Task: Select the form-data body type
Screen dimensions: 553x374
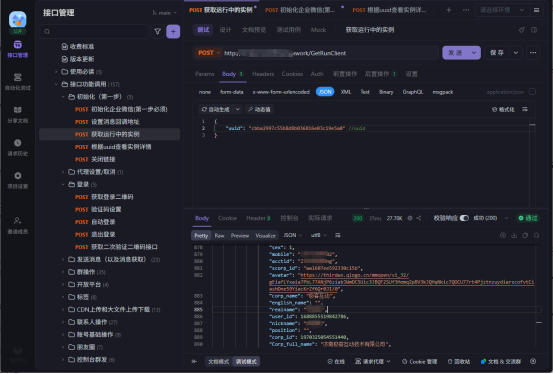Action: point(232,92)
